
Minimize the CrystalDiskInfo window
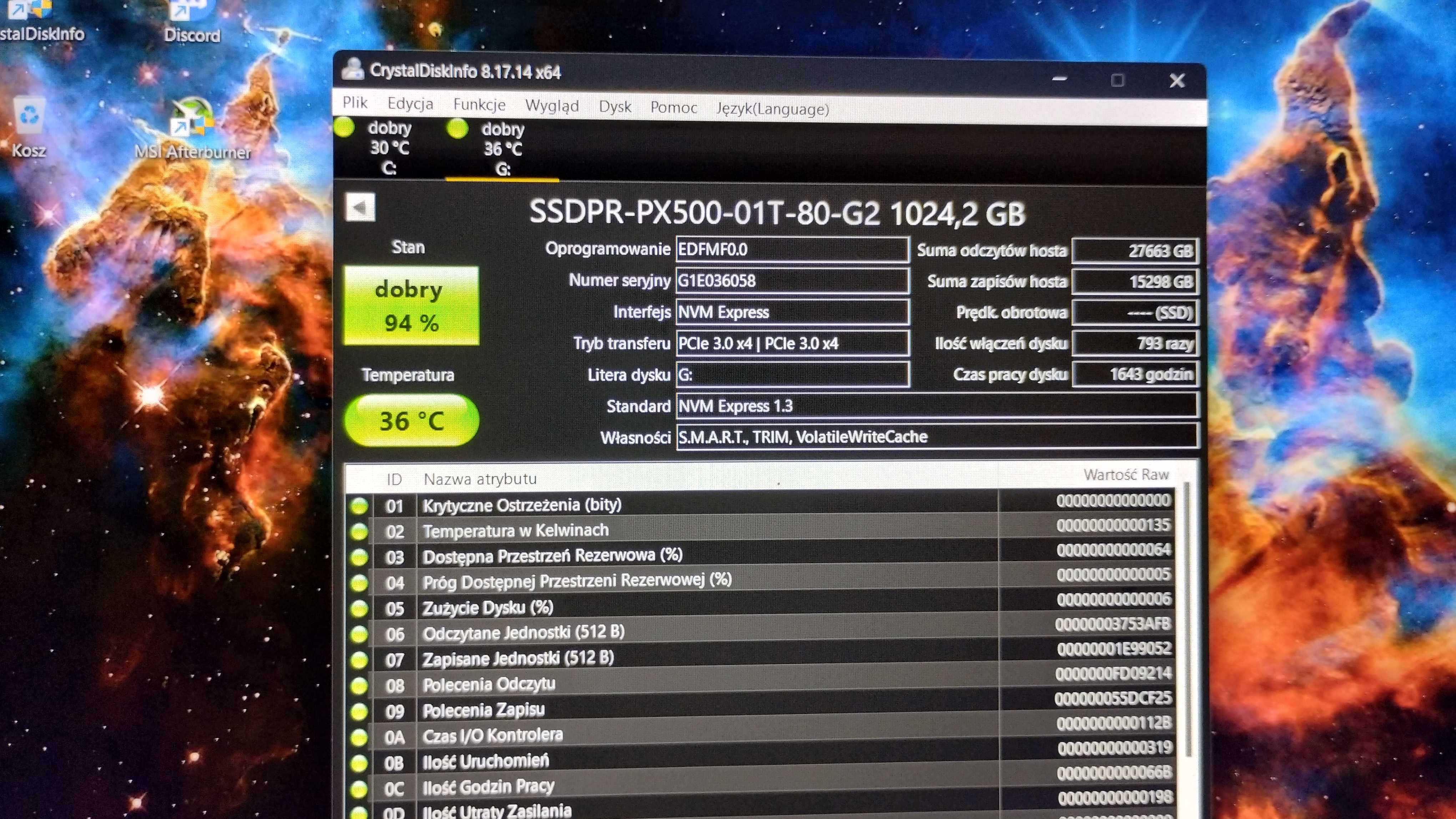tap(1060, 79)
